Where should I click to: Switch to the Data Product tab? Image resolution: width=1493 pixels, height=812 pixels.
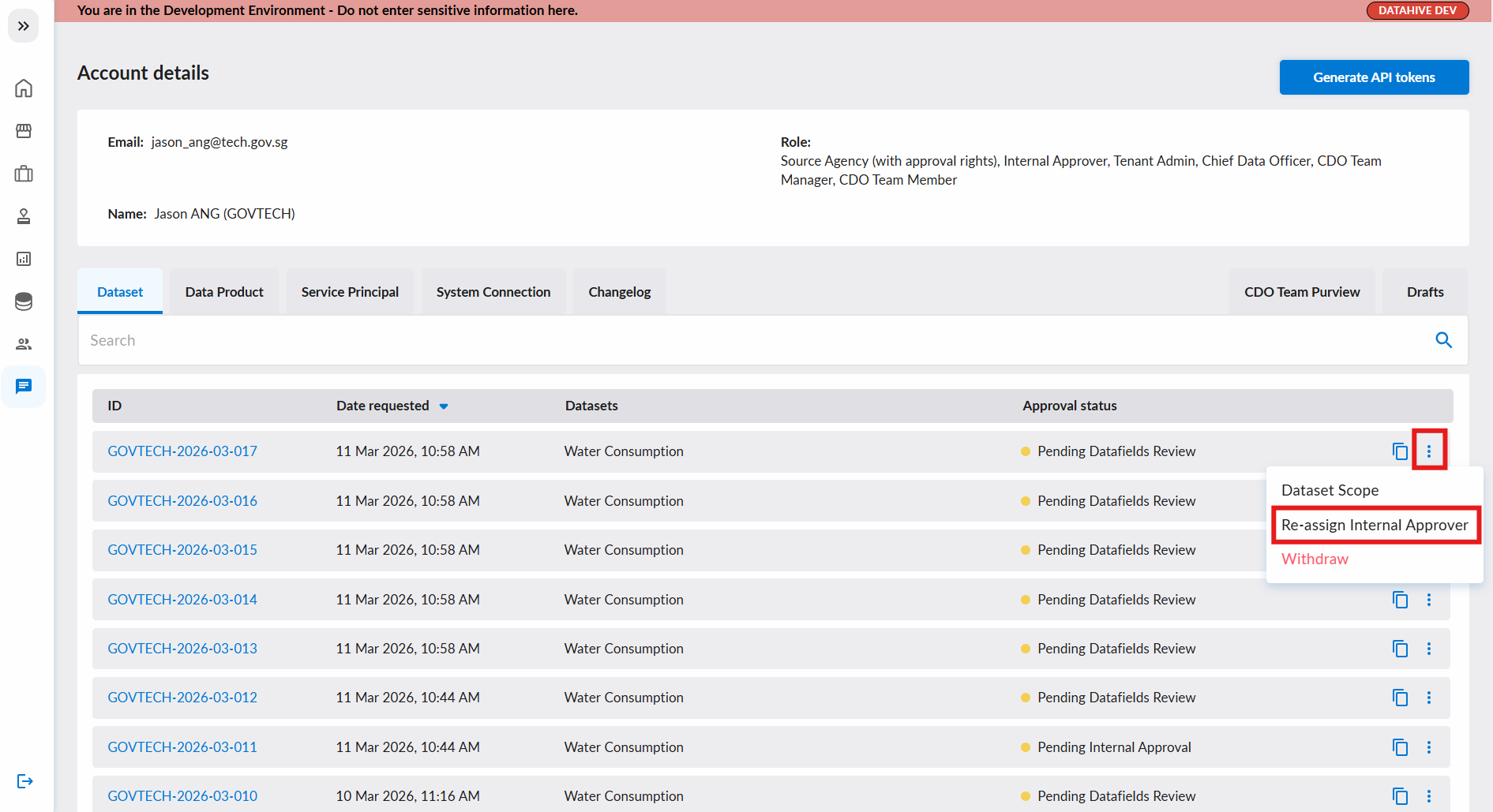click(224, 292)
